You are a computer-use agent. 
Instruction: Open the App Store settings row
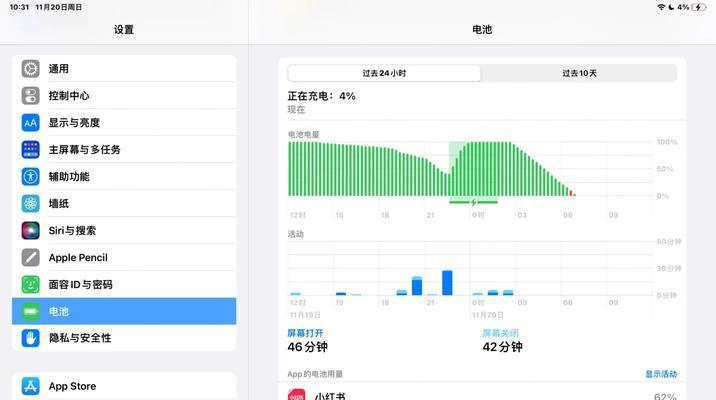(x=124, y=386)
